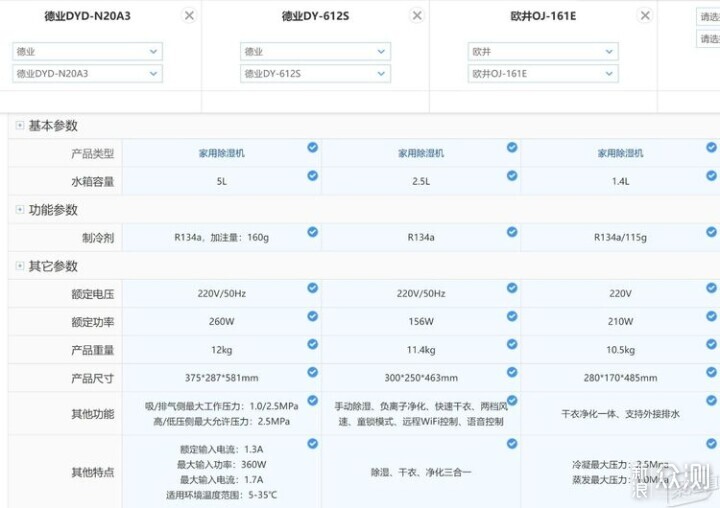Click 家用除湿机 link for 德业DY-612S
The image size is (720, 508).
tap(421, 153)
